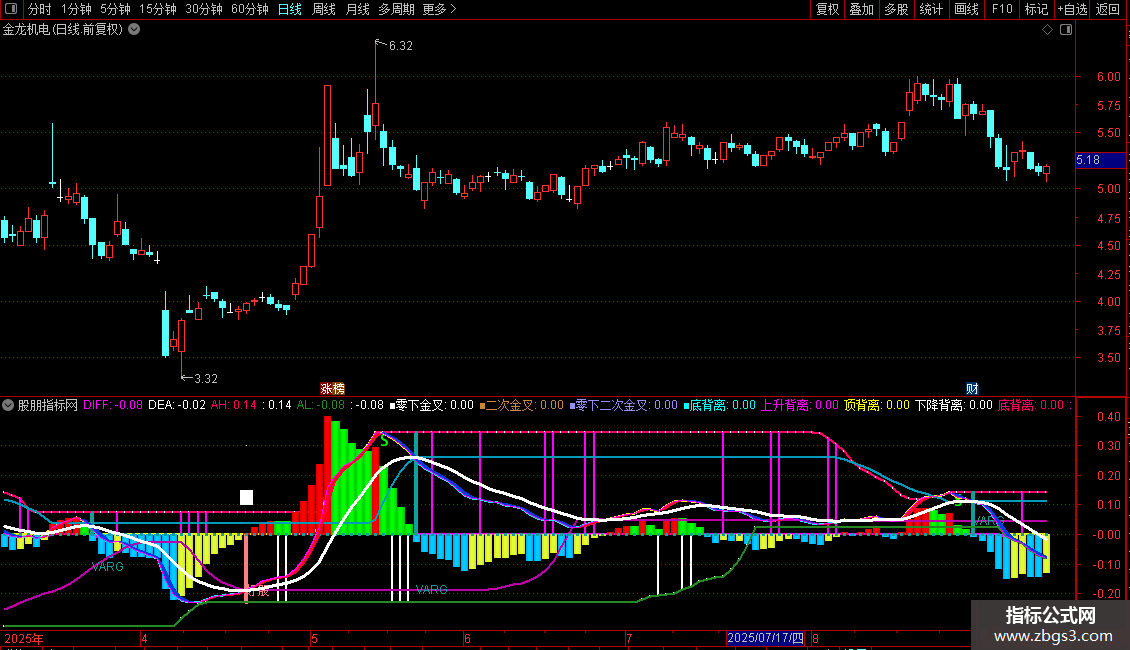Click the 二次金叉: 0.00 label
The width and height of the screenshot is (1130, 650).
(522, 405)
